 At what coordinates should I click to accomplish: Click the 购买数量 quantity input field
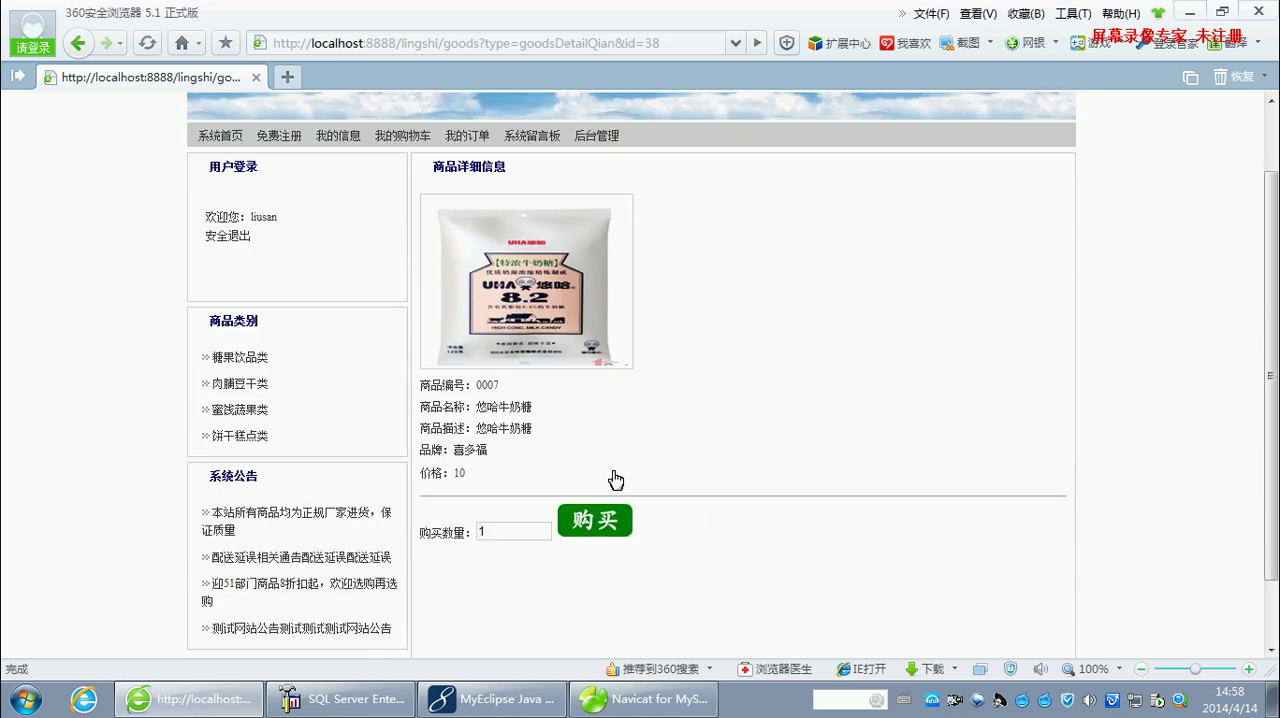click(x=514, y=532)
